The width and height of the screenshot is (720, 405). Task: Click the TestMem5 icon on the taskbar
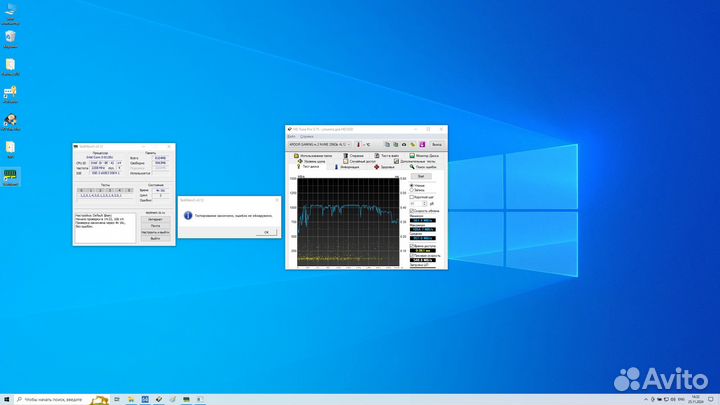pyautogui.click(x=186, y=399)
